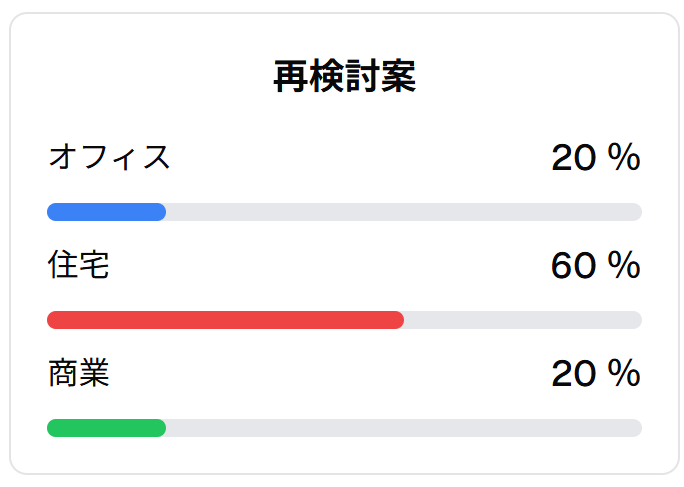Click the 再検討案 card title
Viewport: 684px width, 487px height.
point(345,77)
